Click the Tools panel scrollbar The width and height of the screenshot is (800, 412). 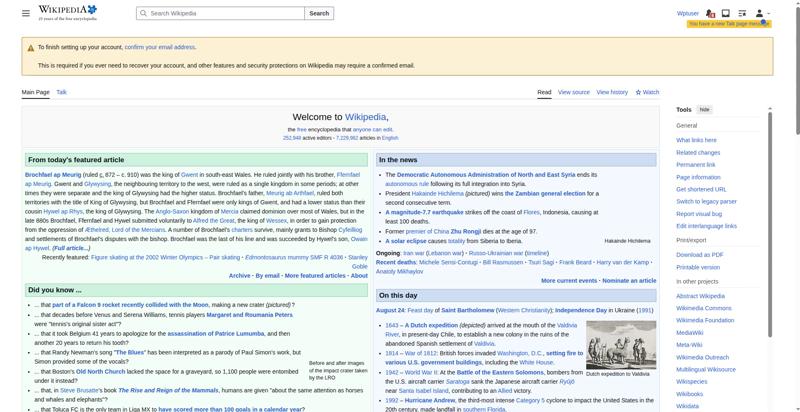click(770, 224)
